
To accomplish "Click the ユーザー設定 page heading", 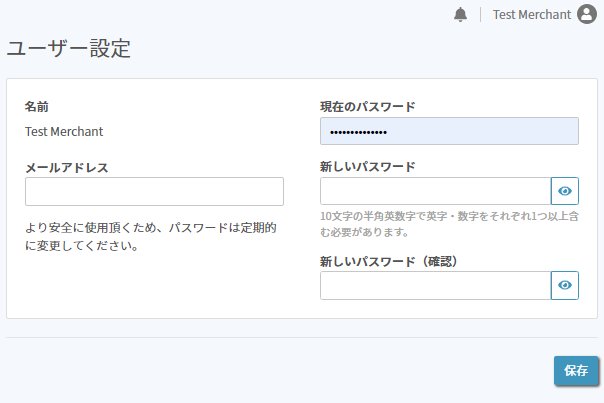I will pyautogui.click(x=69, y=49).
